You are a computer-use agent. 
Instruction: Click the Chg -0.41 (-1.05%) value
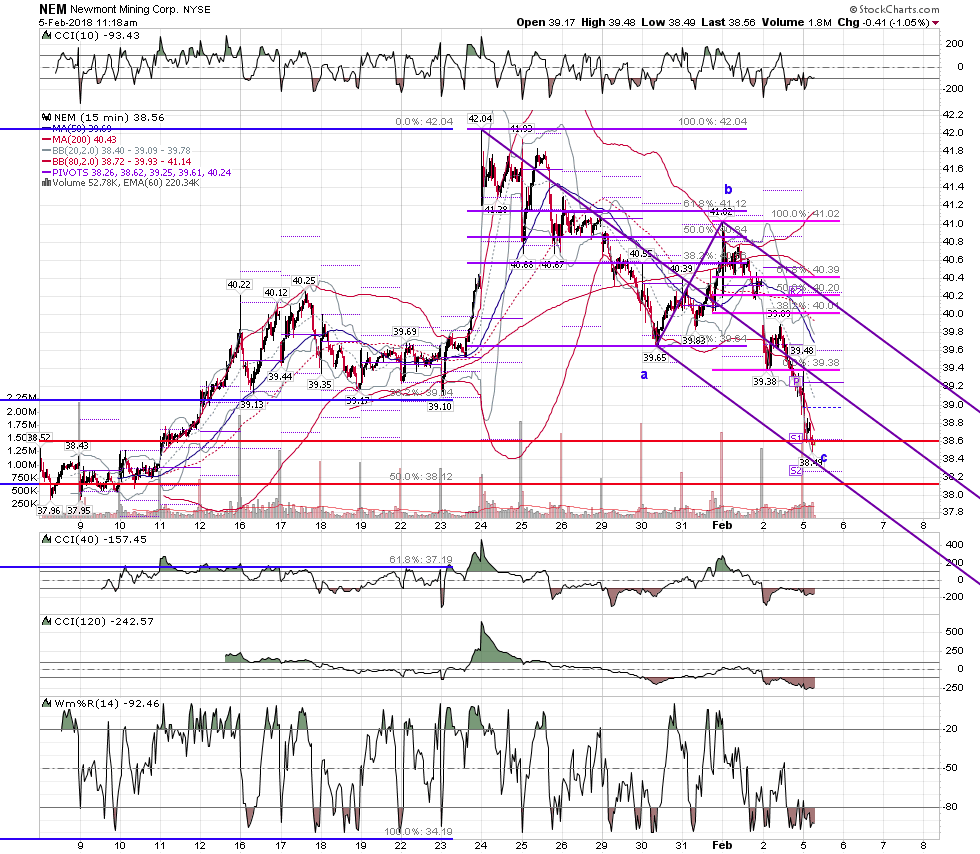pos(883,23)
